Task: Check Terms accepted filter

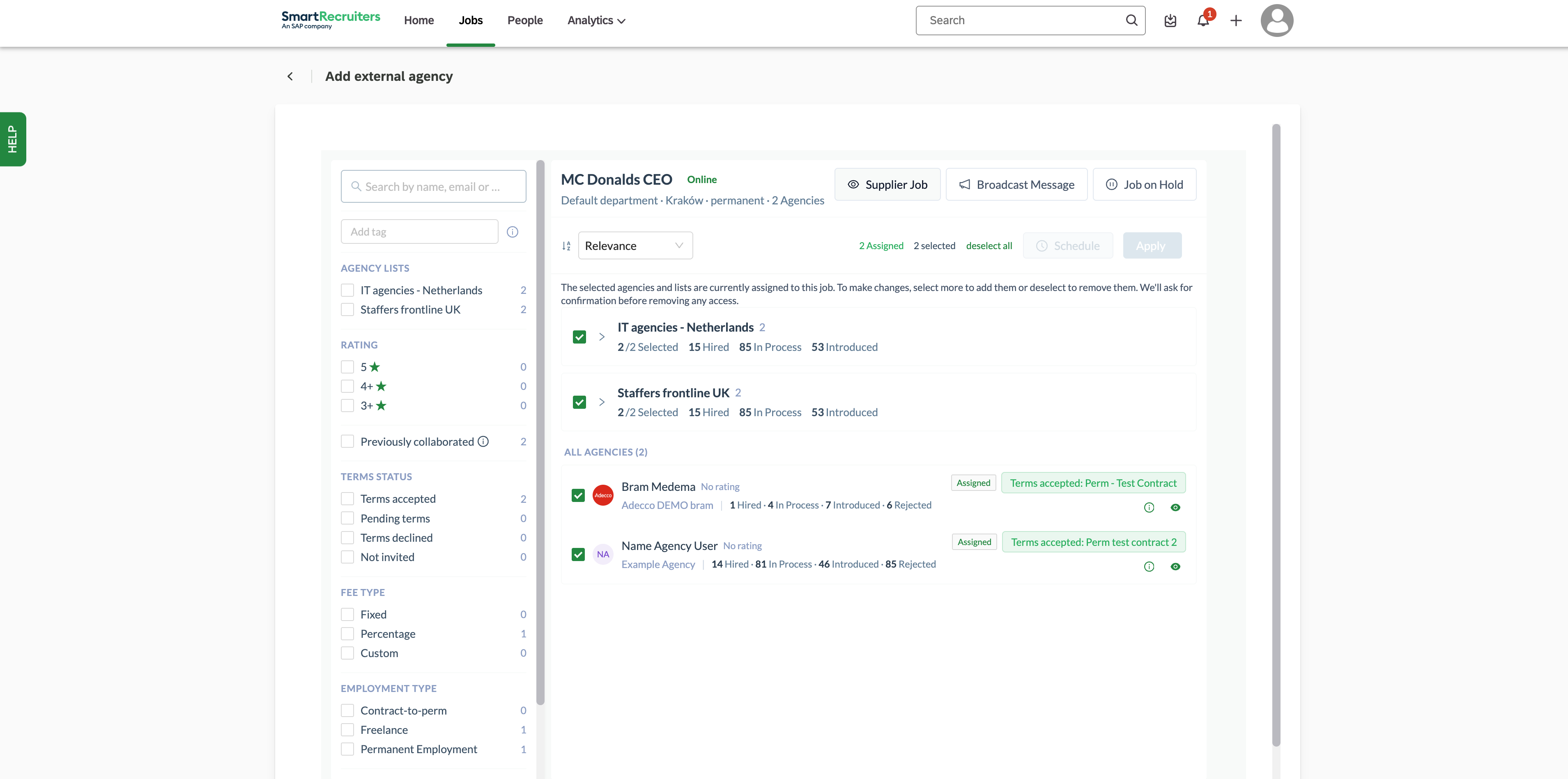Action: click(347, 499)
